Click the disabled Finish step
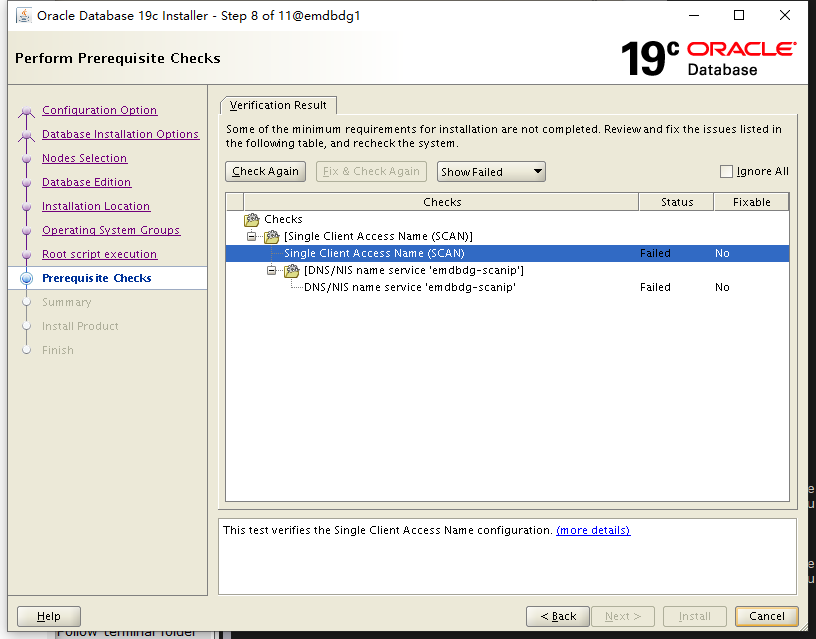816x639 pixels. pos(58,350)
